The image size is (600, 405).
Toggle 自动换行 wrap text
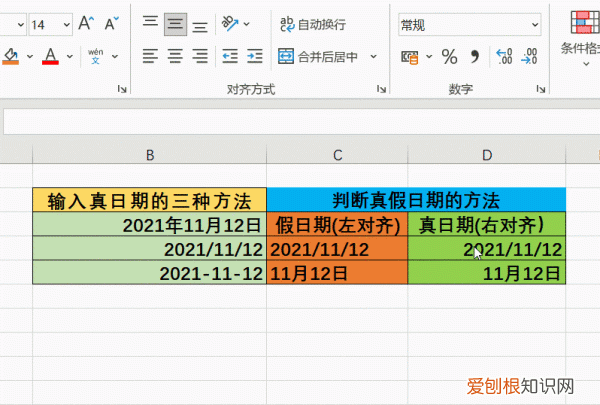pyautogui.click(x=313, y=24)
